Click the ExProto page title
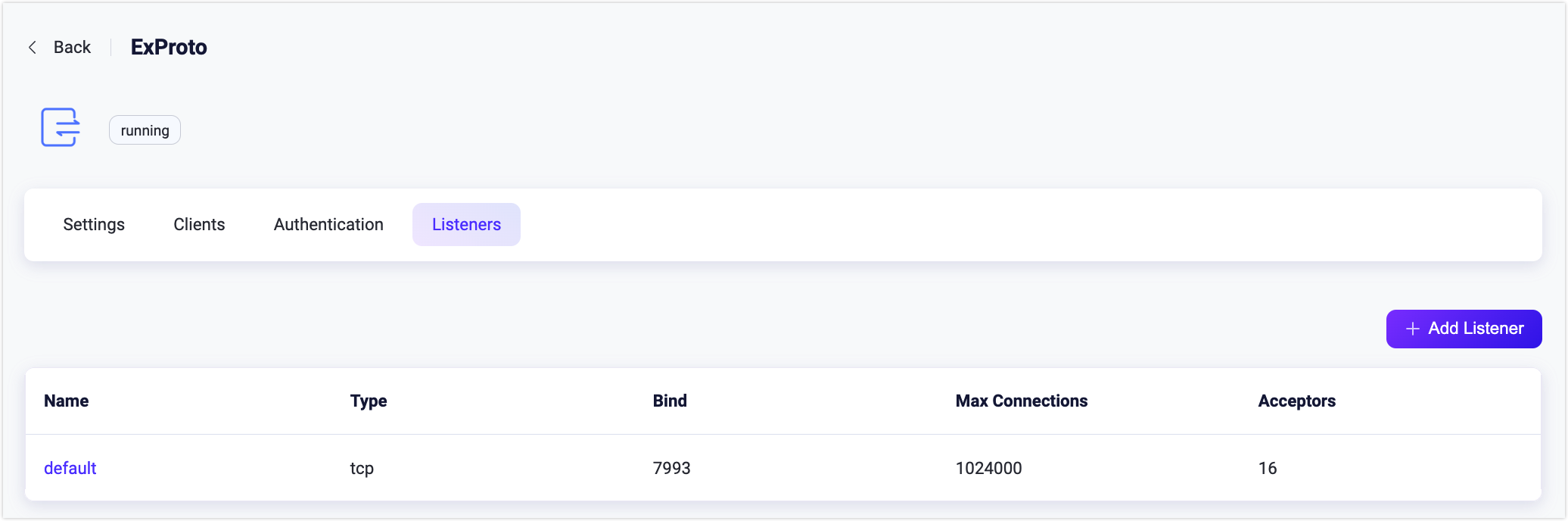The image size is (1568, 521). coord(169,48)
